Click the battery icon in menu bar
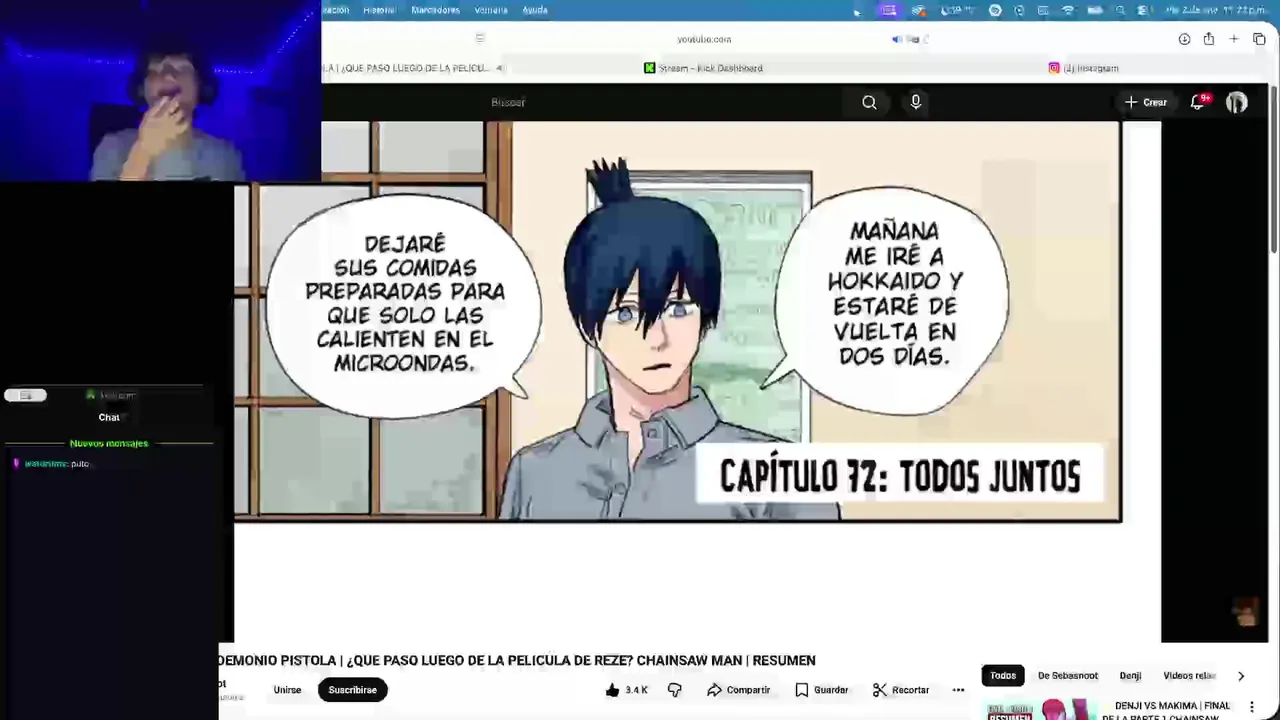Viewport: 1280px width, 720px height. [x=1094, y=10]
